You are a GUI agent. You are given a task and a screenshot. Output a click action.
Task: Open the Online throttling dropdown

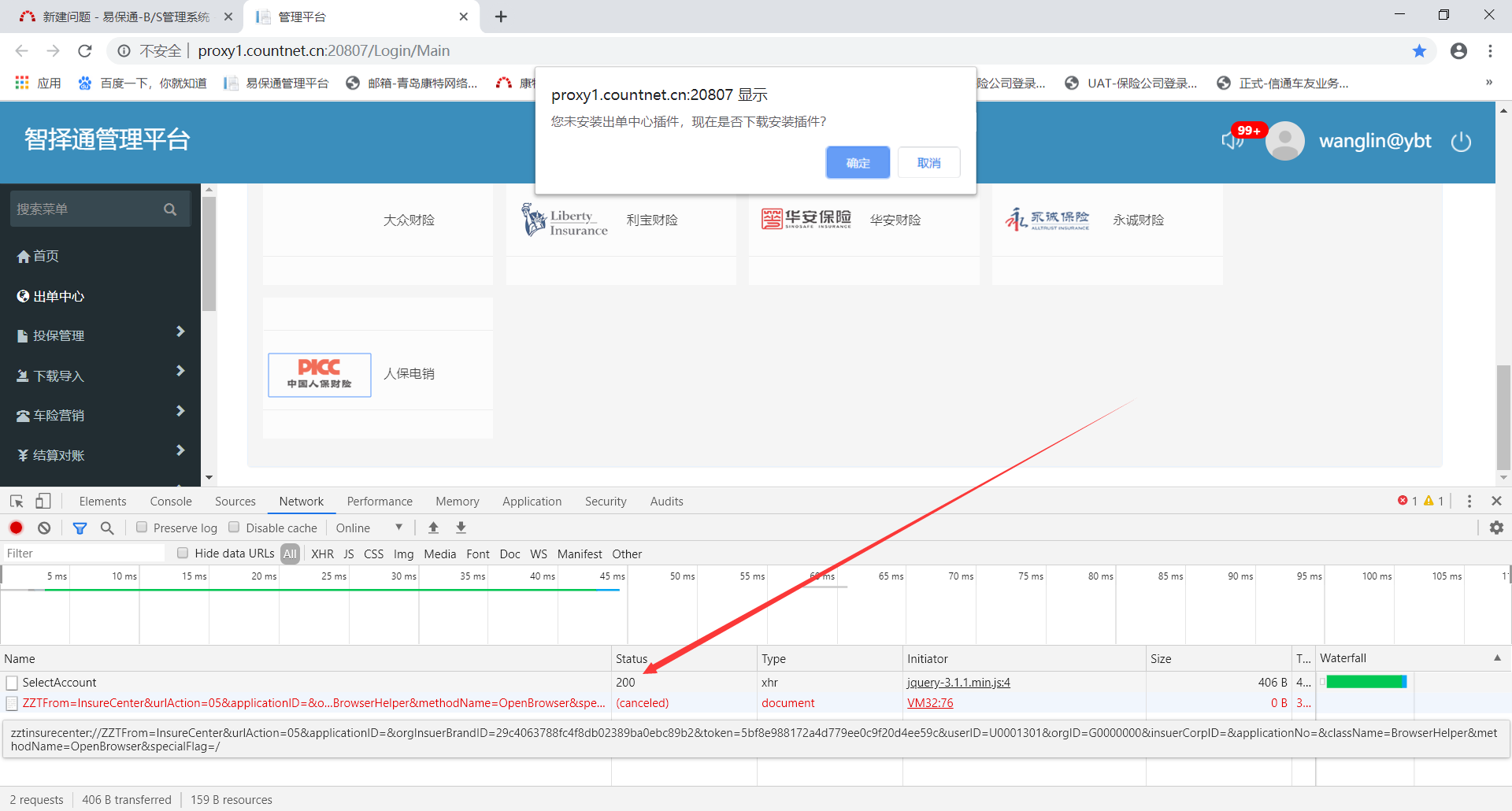[369, 528]
